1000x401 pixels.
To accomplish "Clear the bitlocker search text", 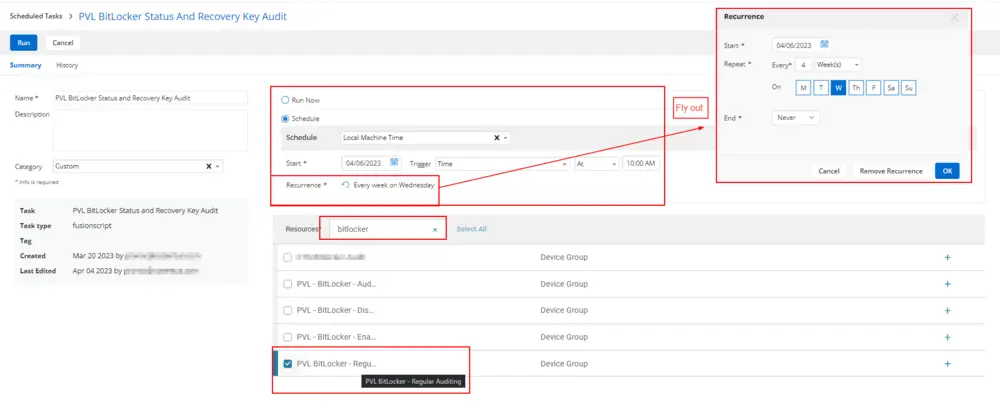I will (x=435, y=230).
